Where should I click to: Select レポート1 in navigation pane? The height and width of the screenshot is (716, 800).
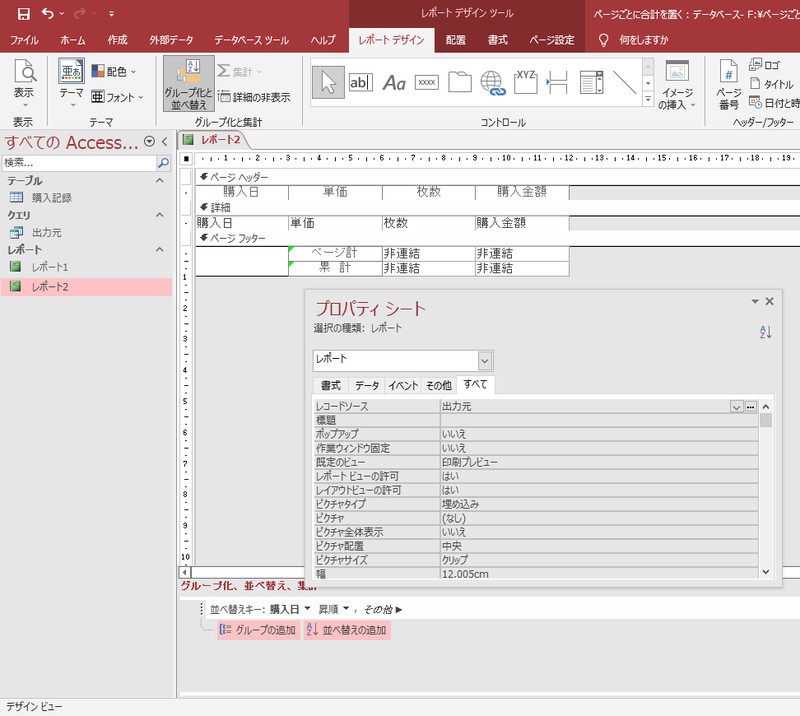coord(49,267)
